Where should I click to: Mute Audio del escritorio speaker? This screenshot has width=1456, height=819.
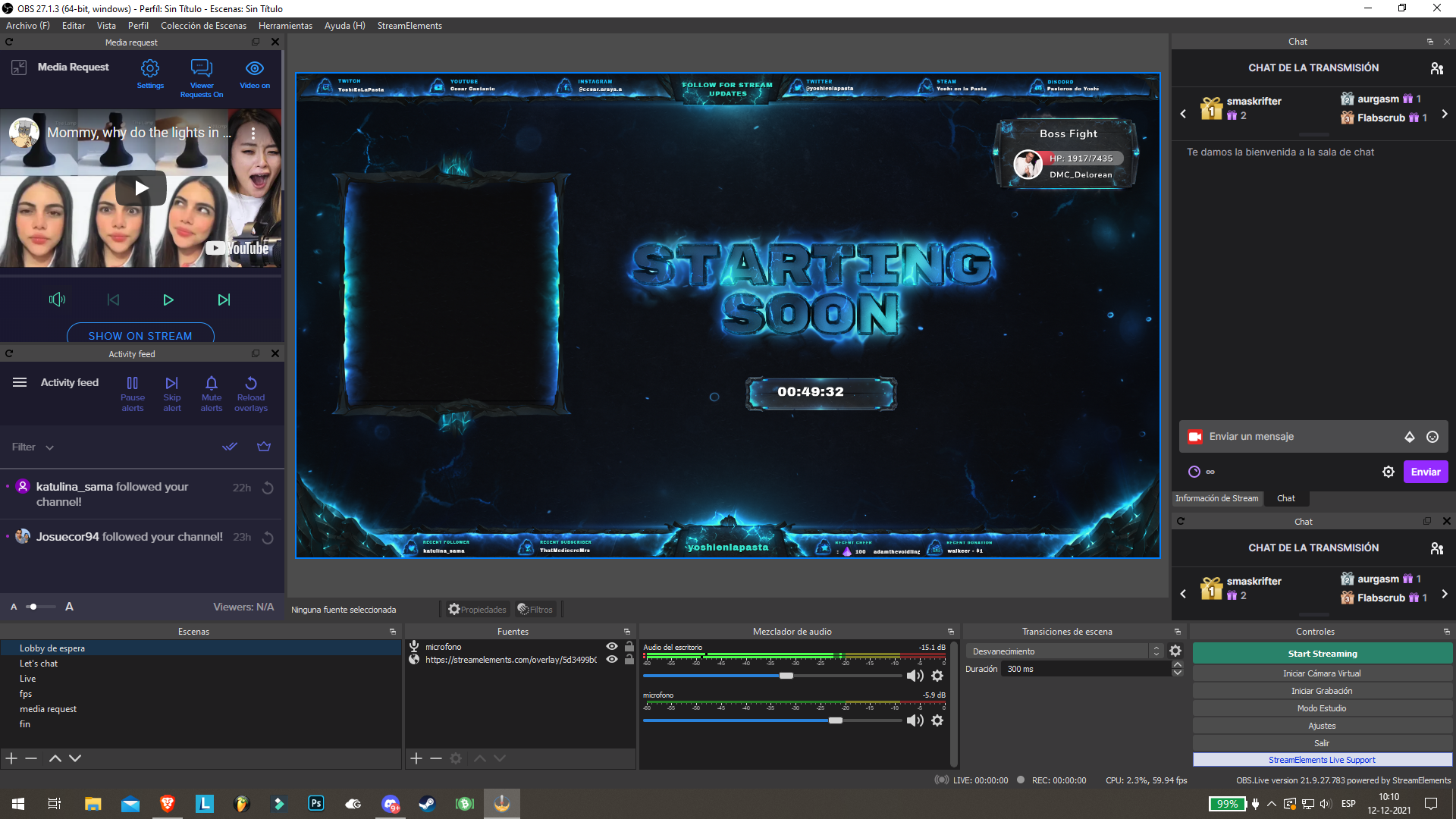coord(915,676)
